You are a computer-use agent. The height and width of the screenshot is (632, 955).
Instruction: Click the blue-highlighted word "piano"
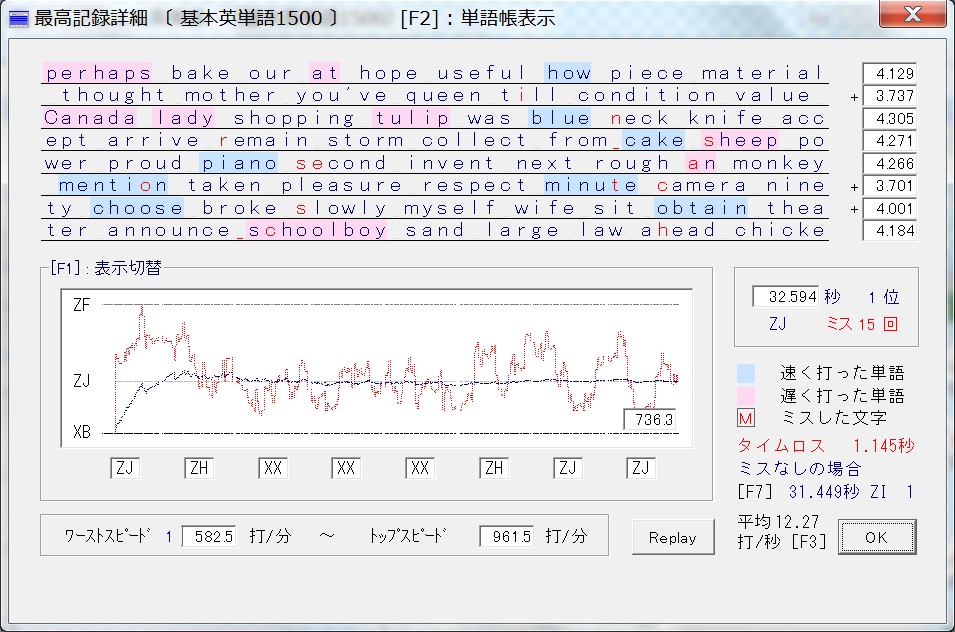239,163
